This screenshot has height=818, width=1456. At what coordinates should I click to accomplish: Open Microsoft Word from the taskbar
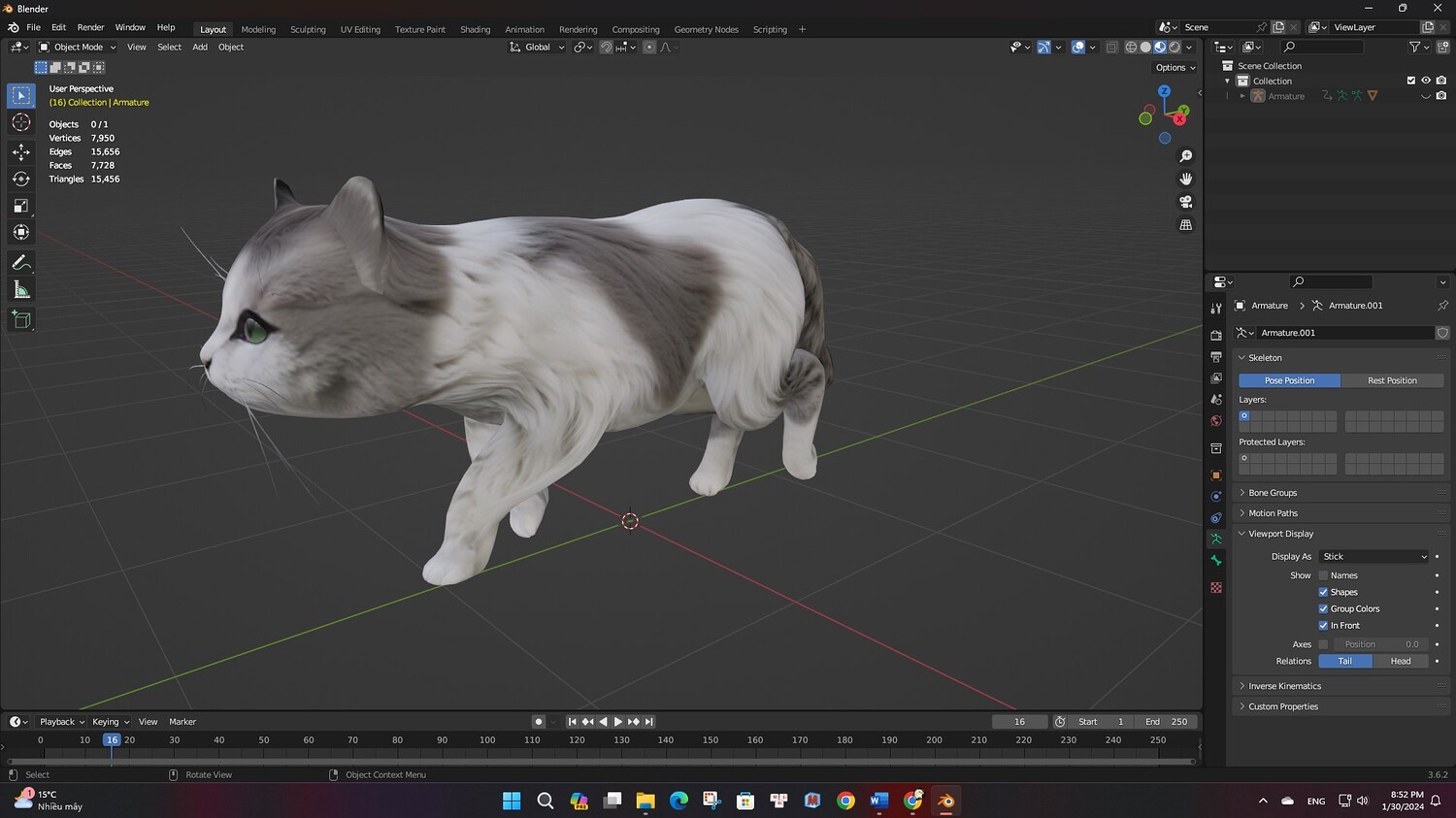point(879,801)
